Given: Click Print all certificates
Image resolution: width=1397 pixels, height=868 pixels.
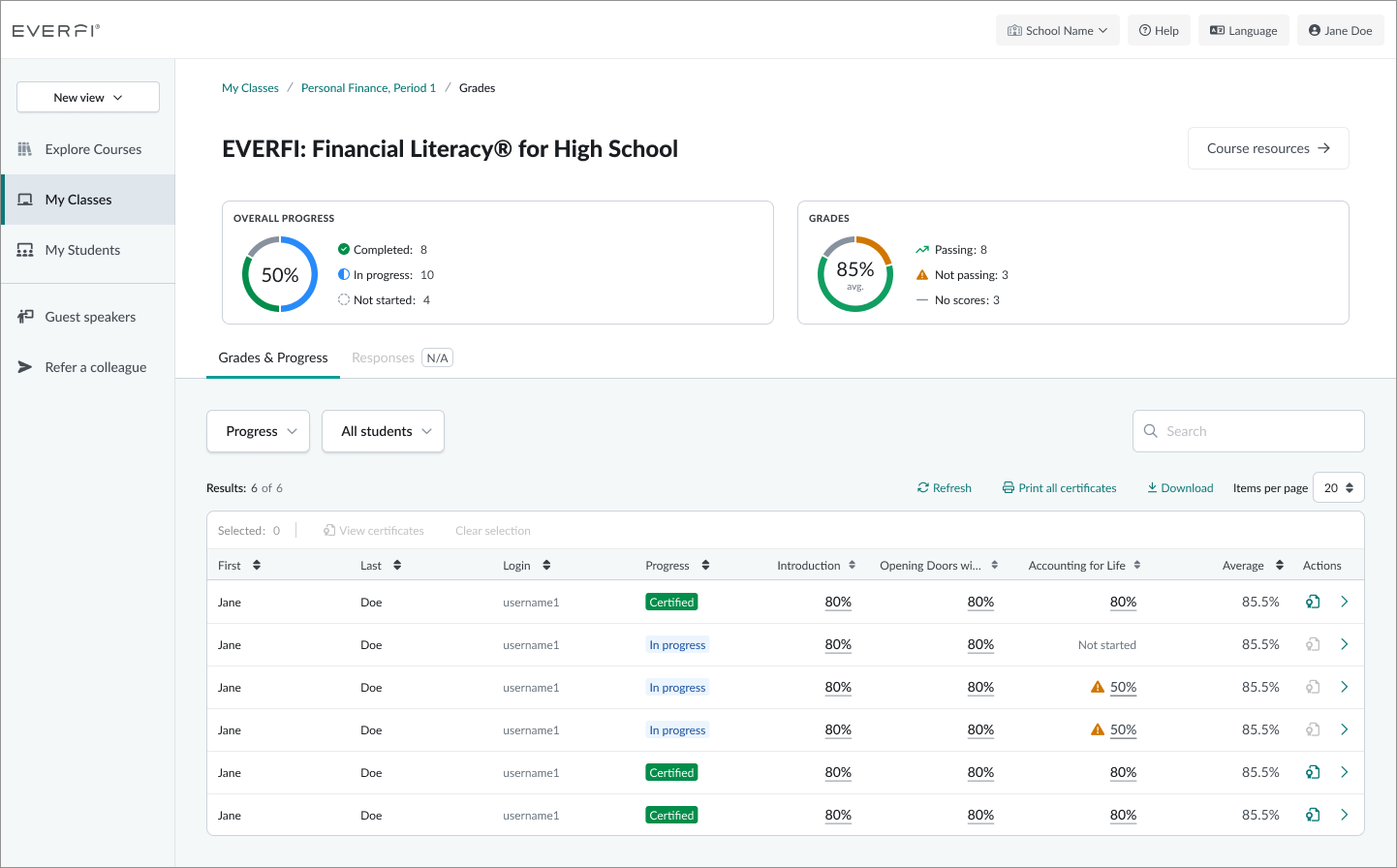Looking at the screenshot, I should (x=1059, y=488).
